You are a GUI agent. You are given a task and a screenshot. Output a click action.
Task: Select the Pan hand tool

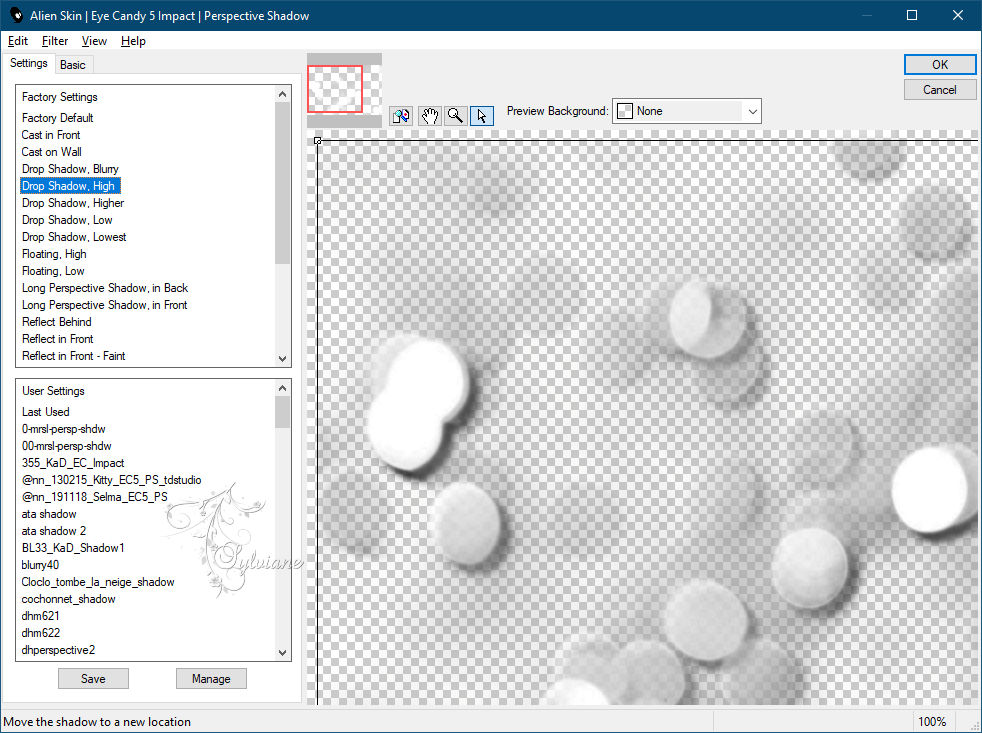point(429,116)
